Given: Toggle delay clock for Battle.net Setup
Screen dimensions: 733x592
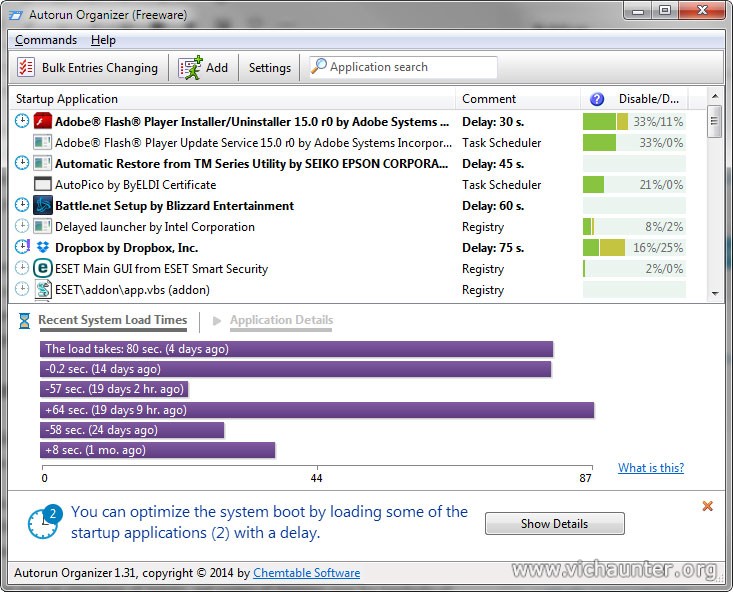Looking at the screenshot, I should pyautogui.click(x=22, y=205).
